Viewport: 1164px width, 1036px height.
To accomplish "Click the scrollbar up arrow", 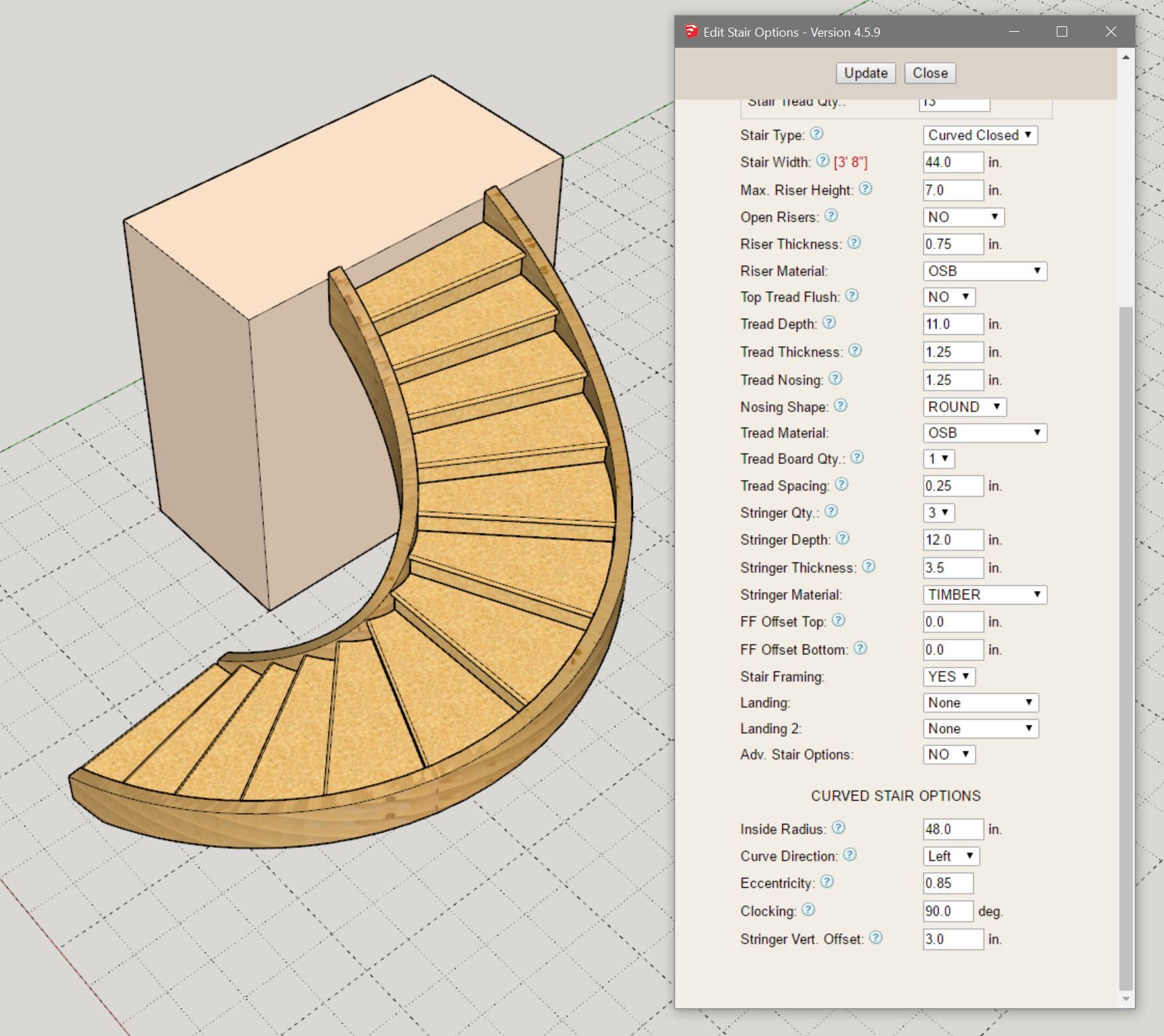I will [1126, 57].
